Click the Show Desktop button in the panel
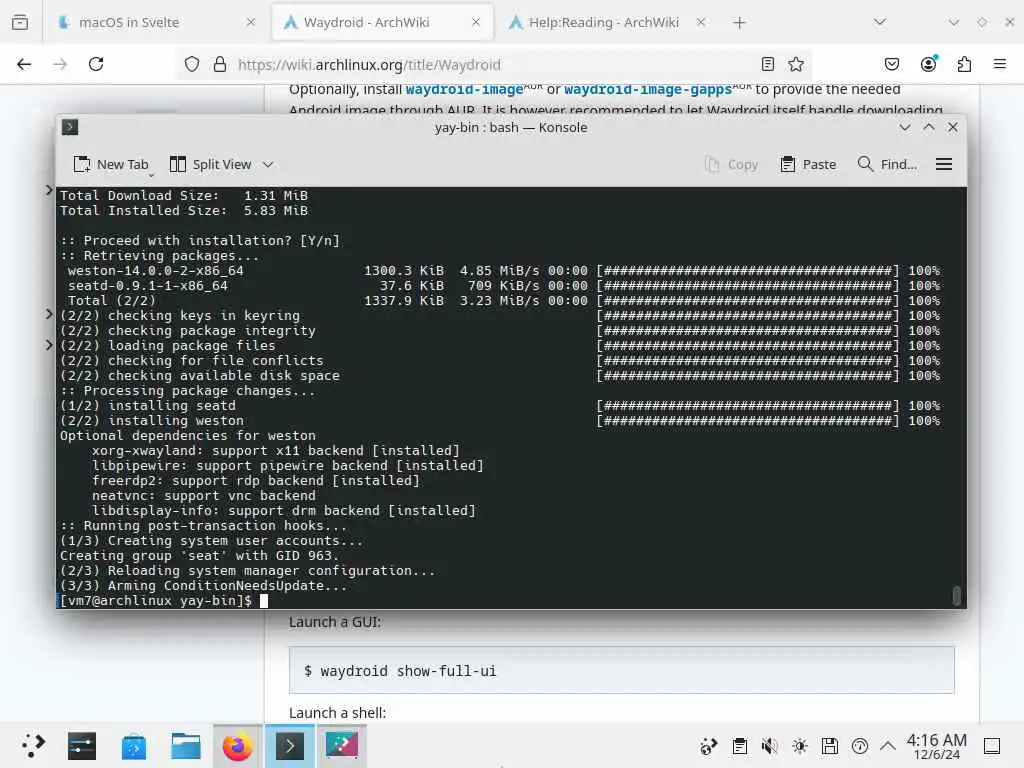 pos(992,746)
